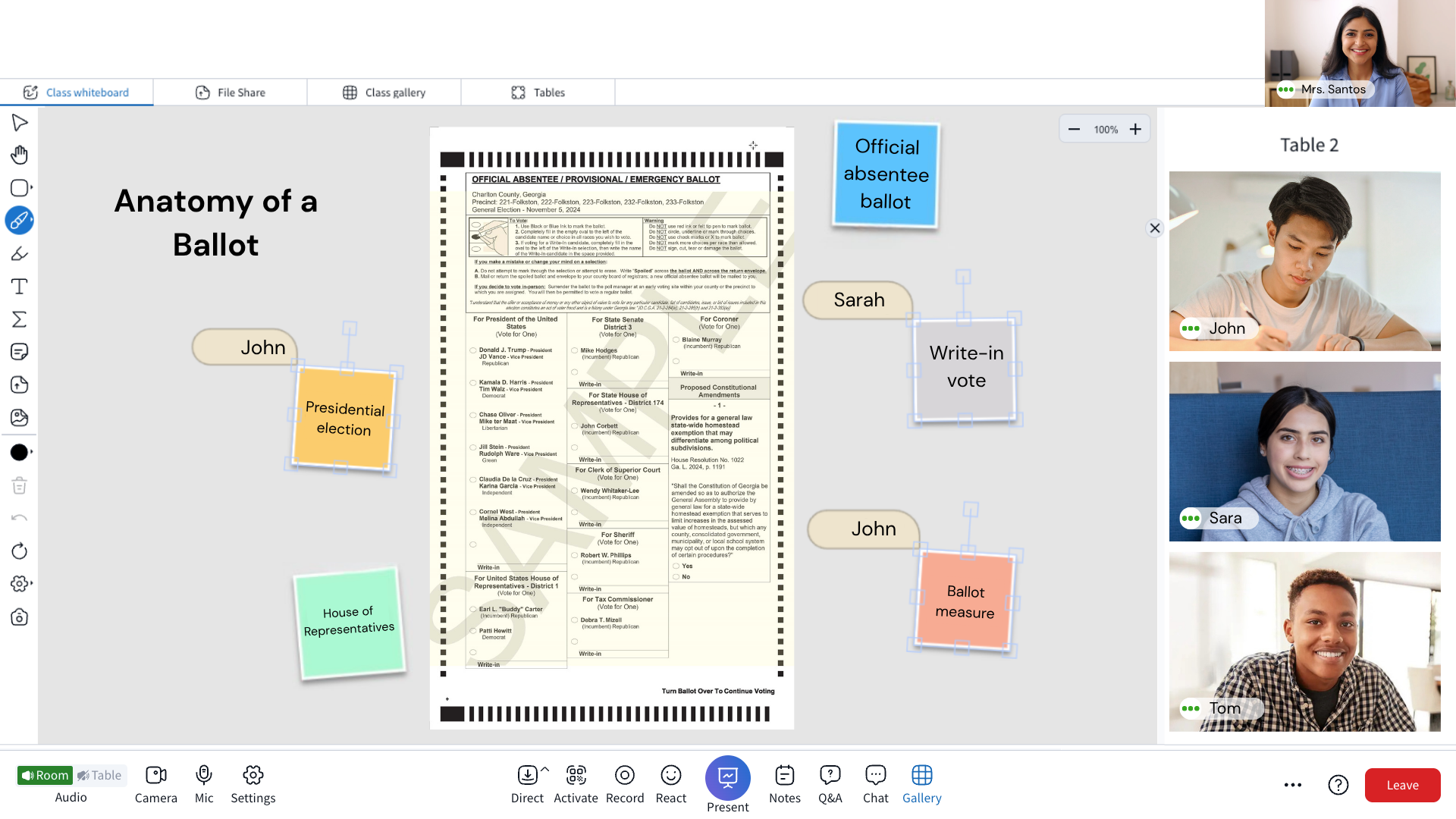Open whiteboard settings gear dropdown

click(20, 583)
